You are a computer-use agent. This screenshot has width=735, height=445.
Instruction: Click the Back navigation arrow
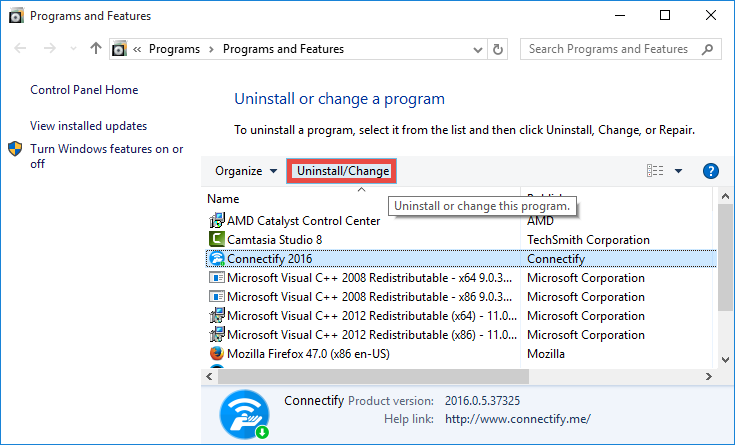pos(20,48)
